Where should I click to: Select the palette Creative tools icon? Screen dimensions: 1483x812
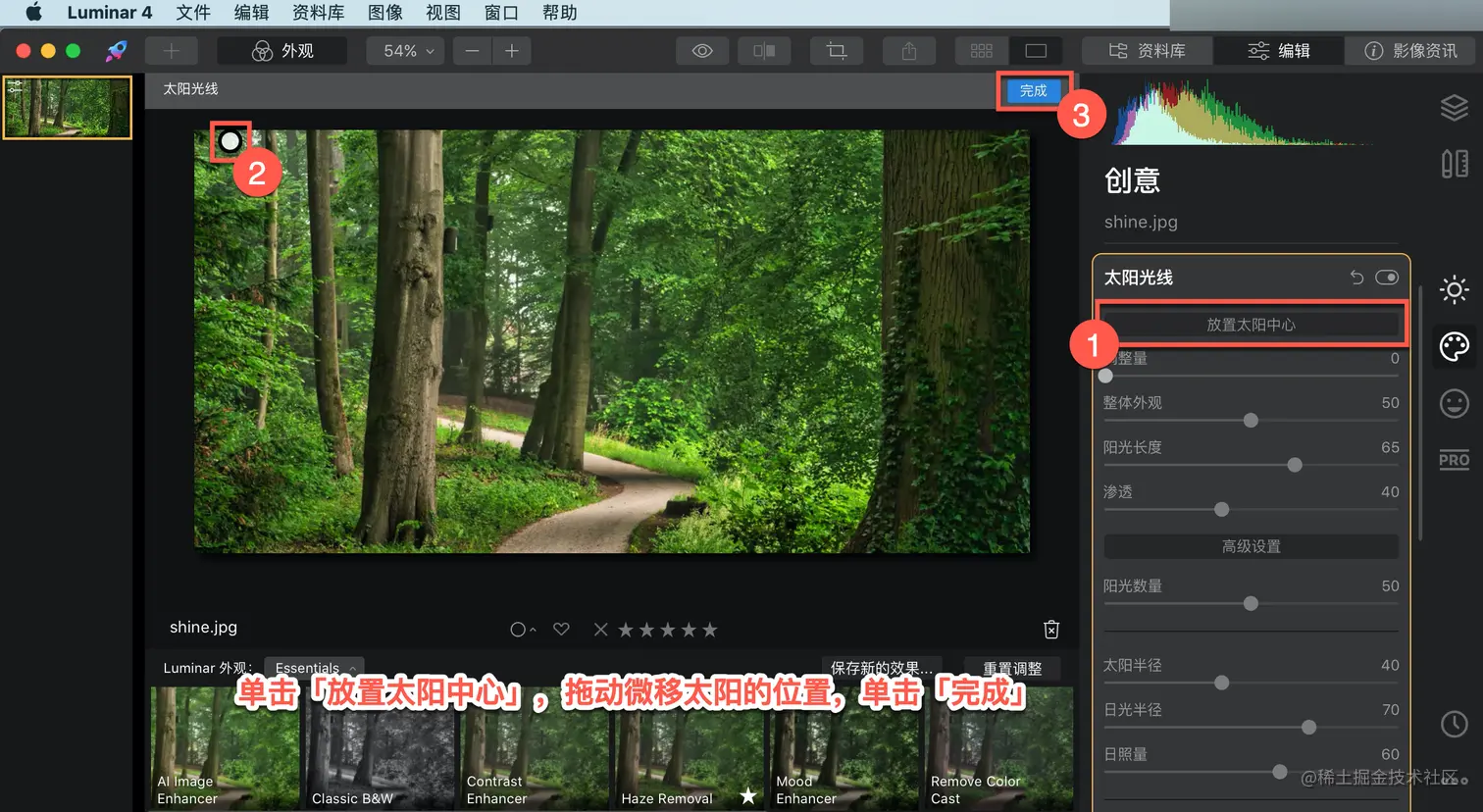(x=1455, y=347)
